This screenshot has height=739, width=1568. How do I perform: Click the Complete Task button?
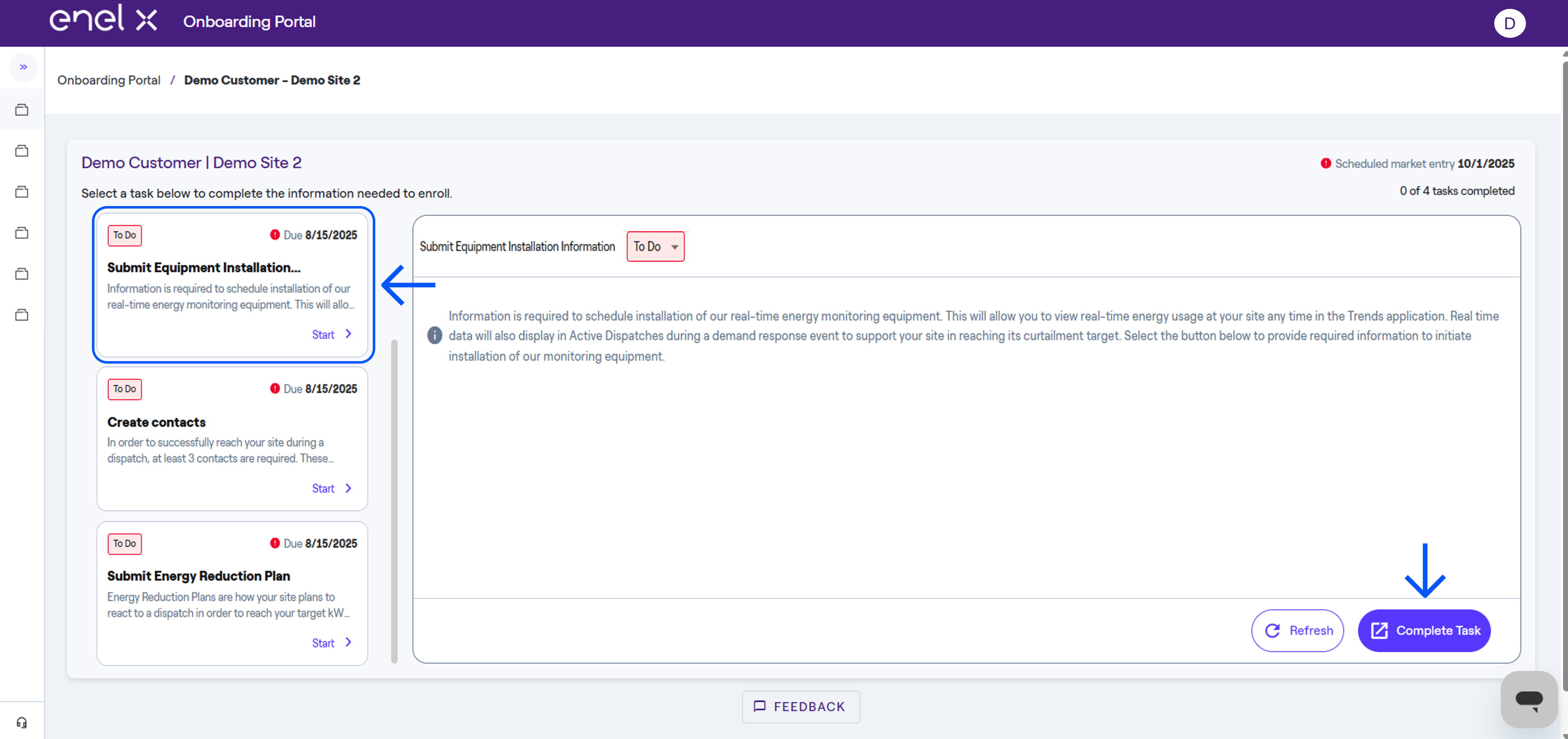point(1424,631)
